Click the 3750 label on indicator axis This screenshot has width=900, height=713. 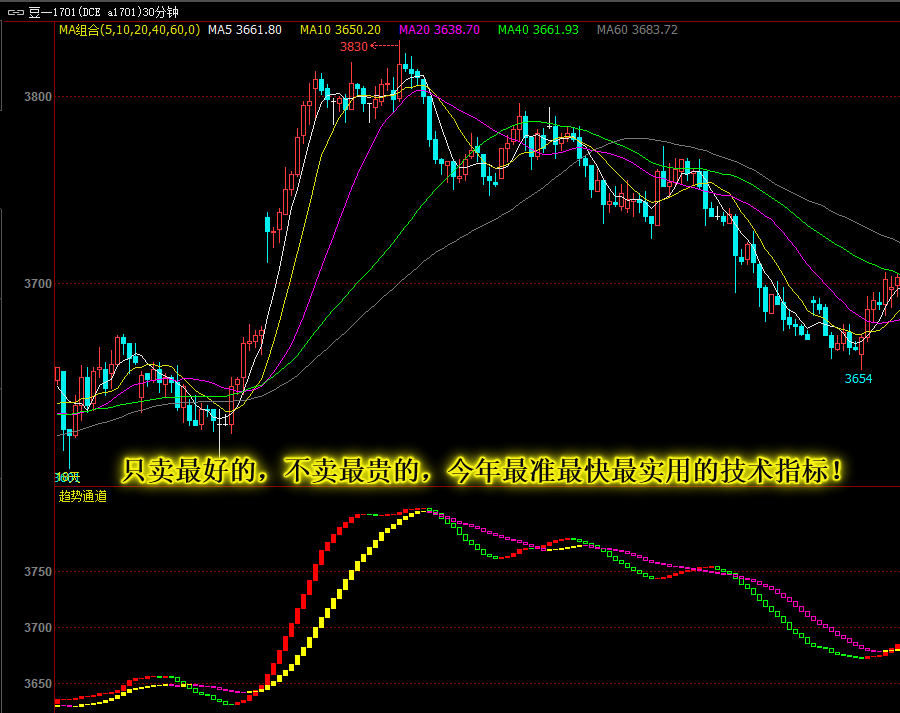(38, 572)
